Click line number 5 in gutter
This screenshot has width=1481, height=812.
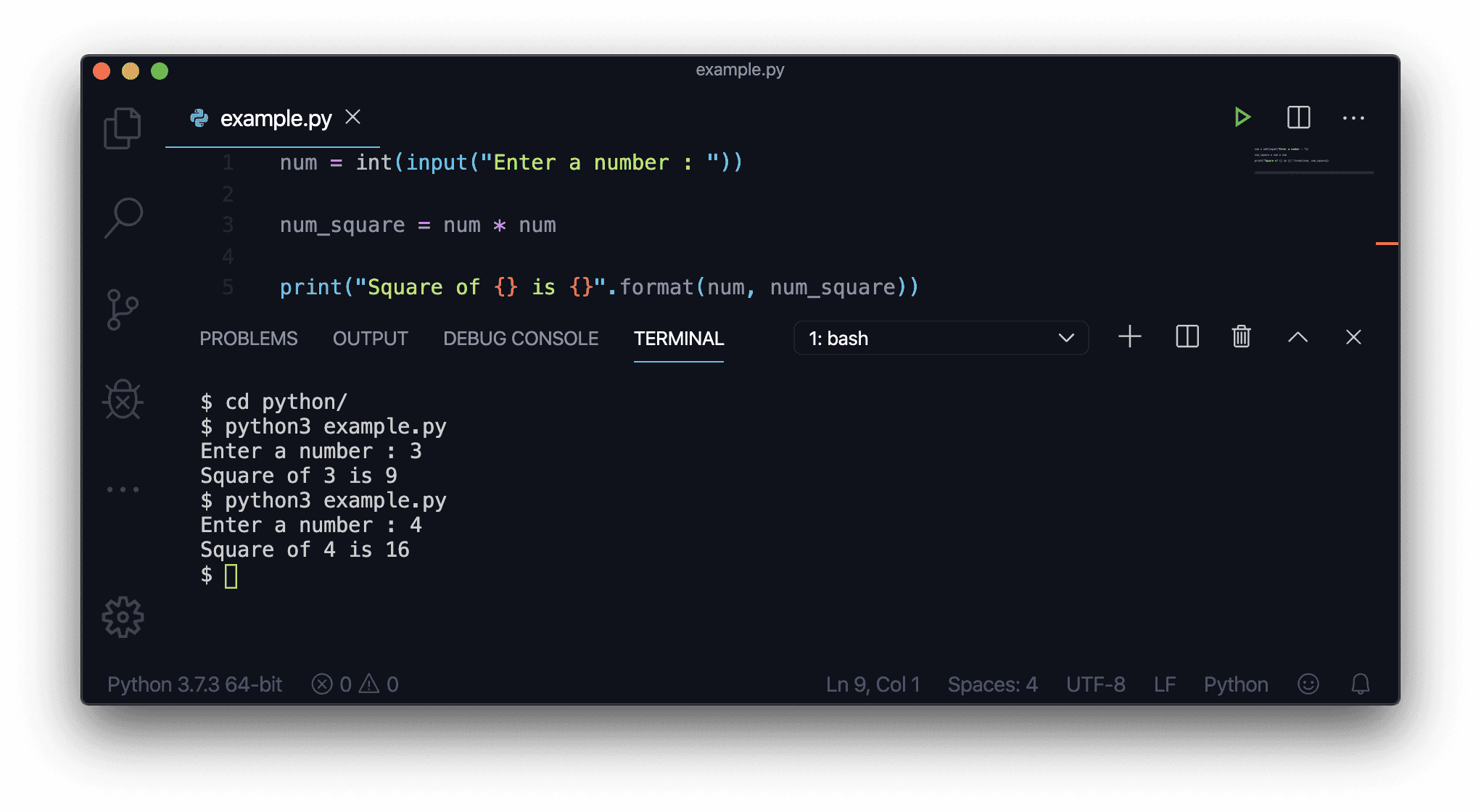228,287
